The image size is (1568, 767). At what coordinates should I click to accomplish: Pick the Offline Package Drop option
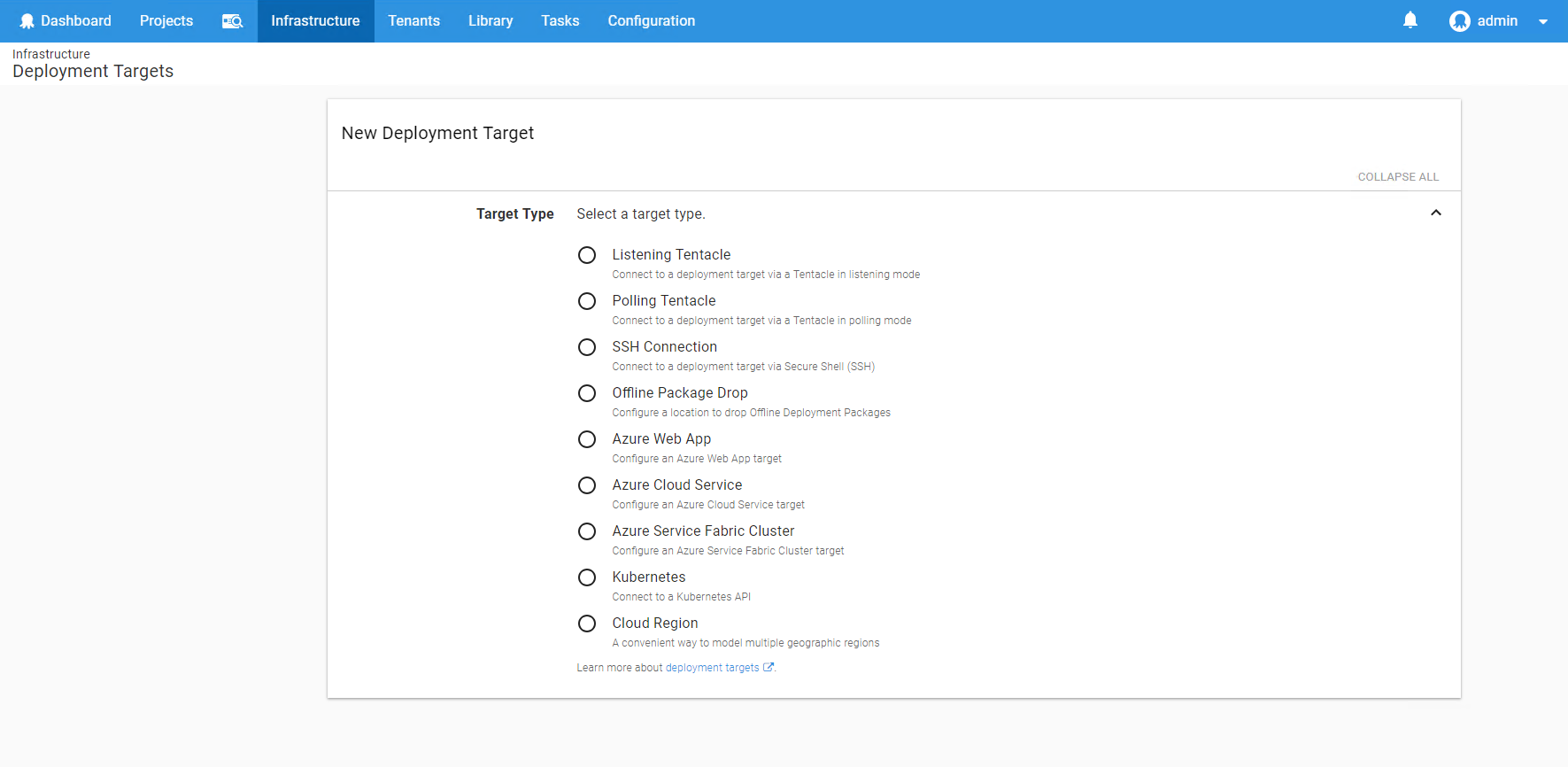(x=587, y=393)
